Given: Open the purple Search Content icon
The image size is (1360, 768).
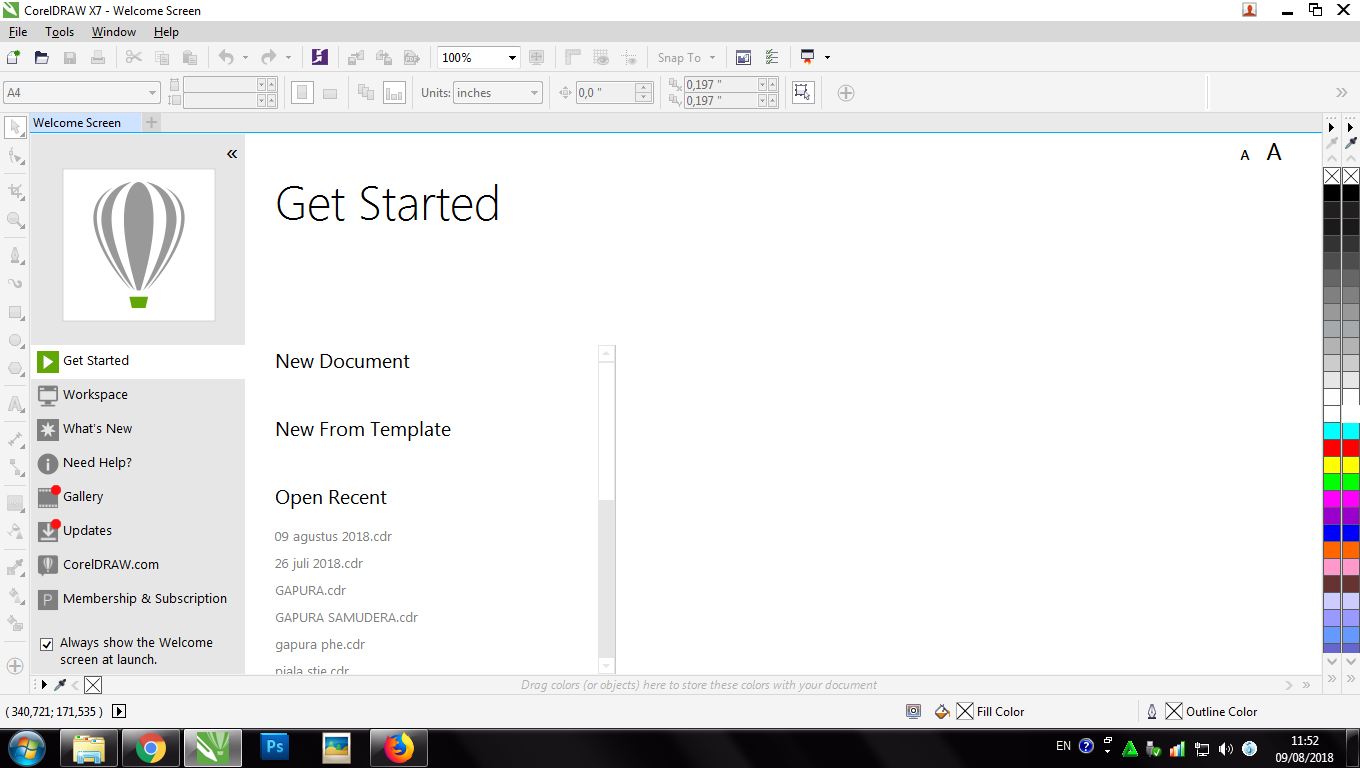Looking at the screenshot, I should [320, 57].
